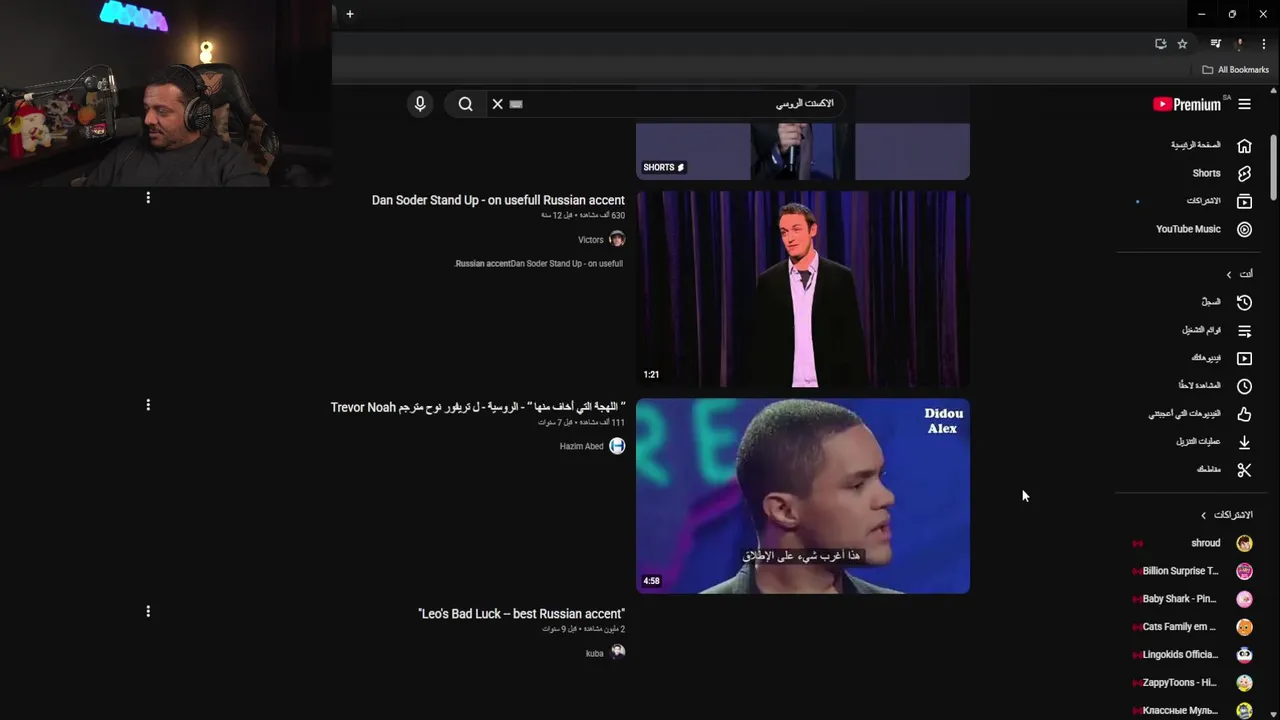Open Chrome three-dot menu

pos(1264,44)
